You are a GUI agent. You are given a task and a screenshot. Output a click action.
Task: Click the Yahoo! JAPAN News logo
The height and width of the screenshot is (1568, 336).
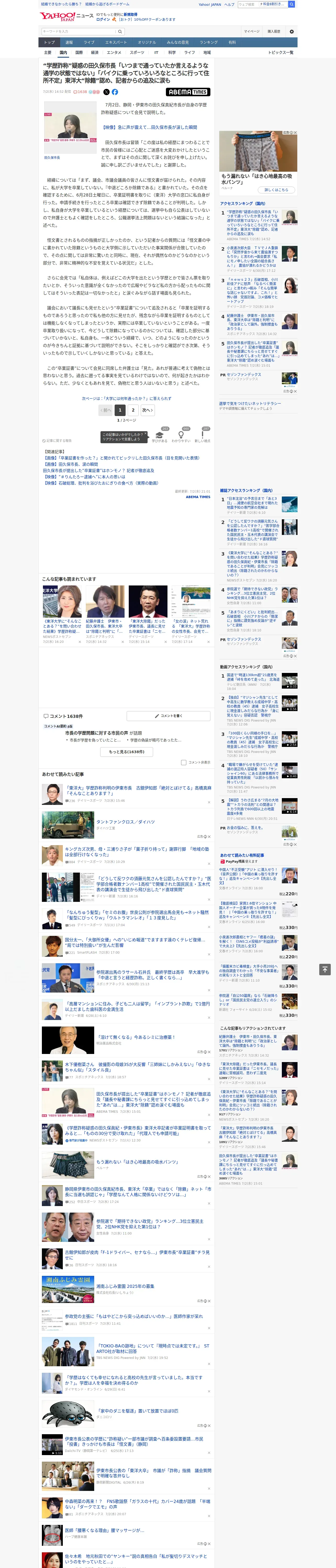point(66,16)
